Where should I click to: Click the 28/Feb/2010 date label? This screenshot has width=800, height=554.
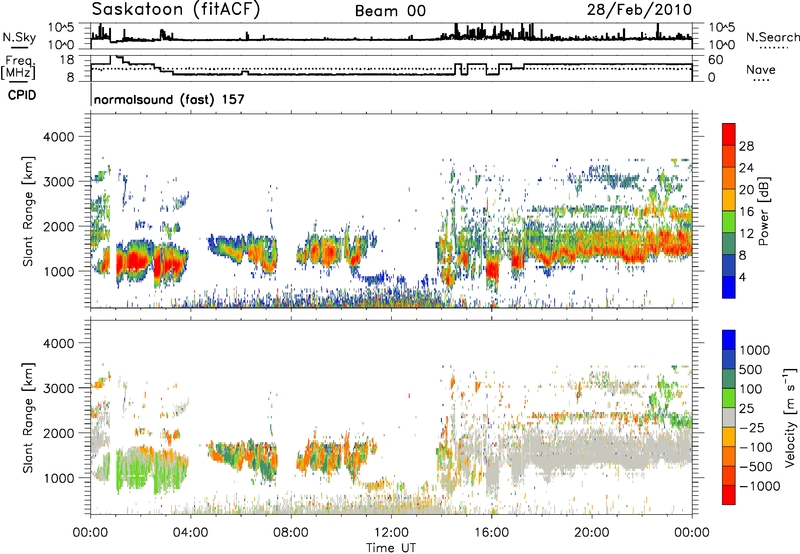639,9
